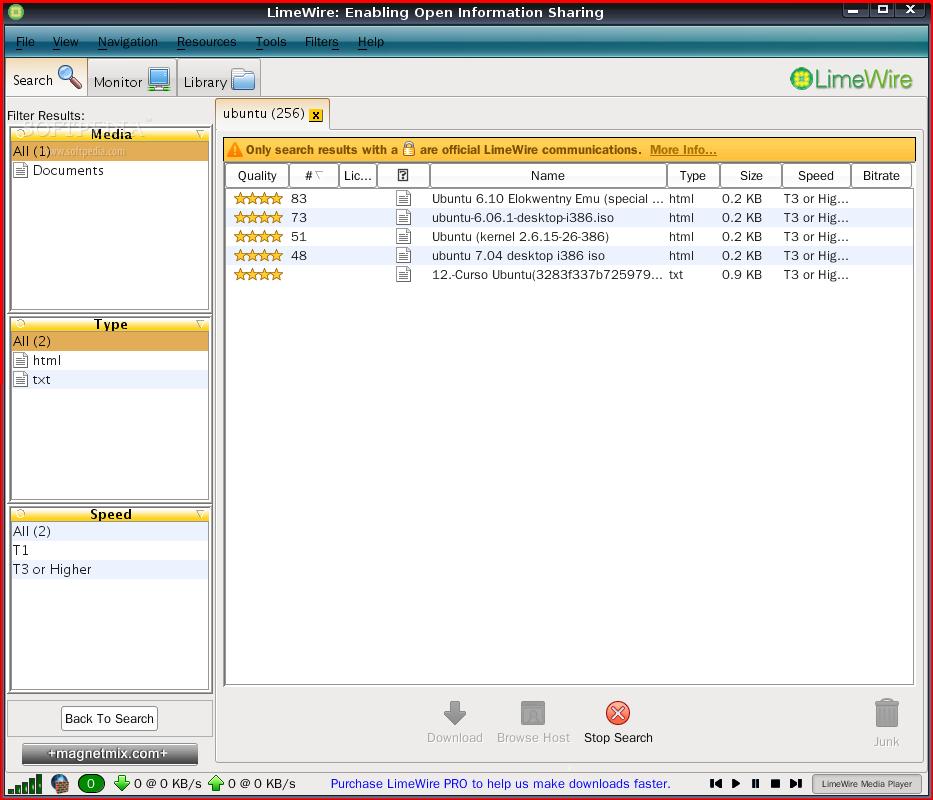Screen dimensions: 933x800
Task: Collapse the Speed filter box via its triangle
Action: click(201, 514)
